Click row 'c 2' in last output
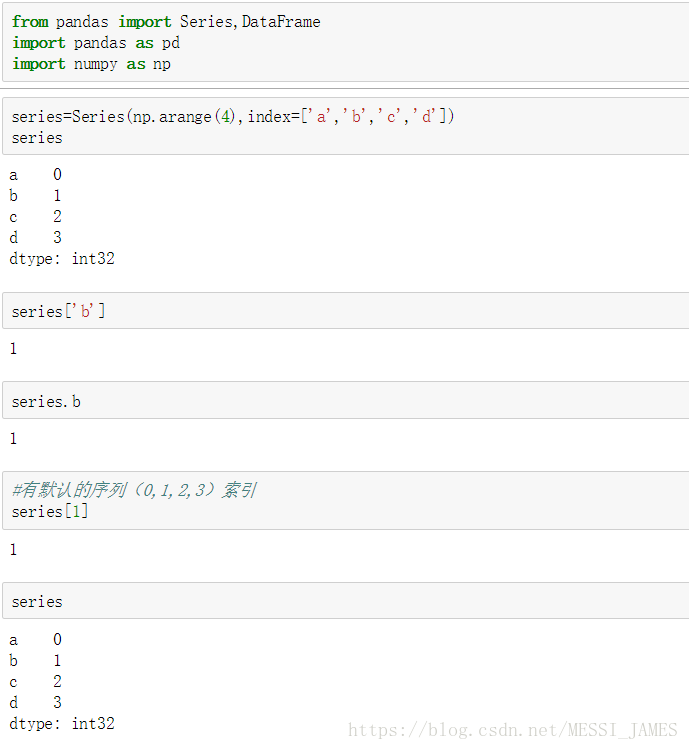 tap(35, 682)
